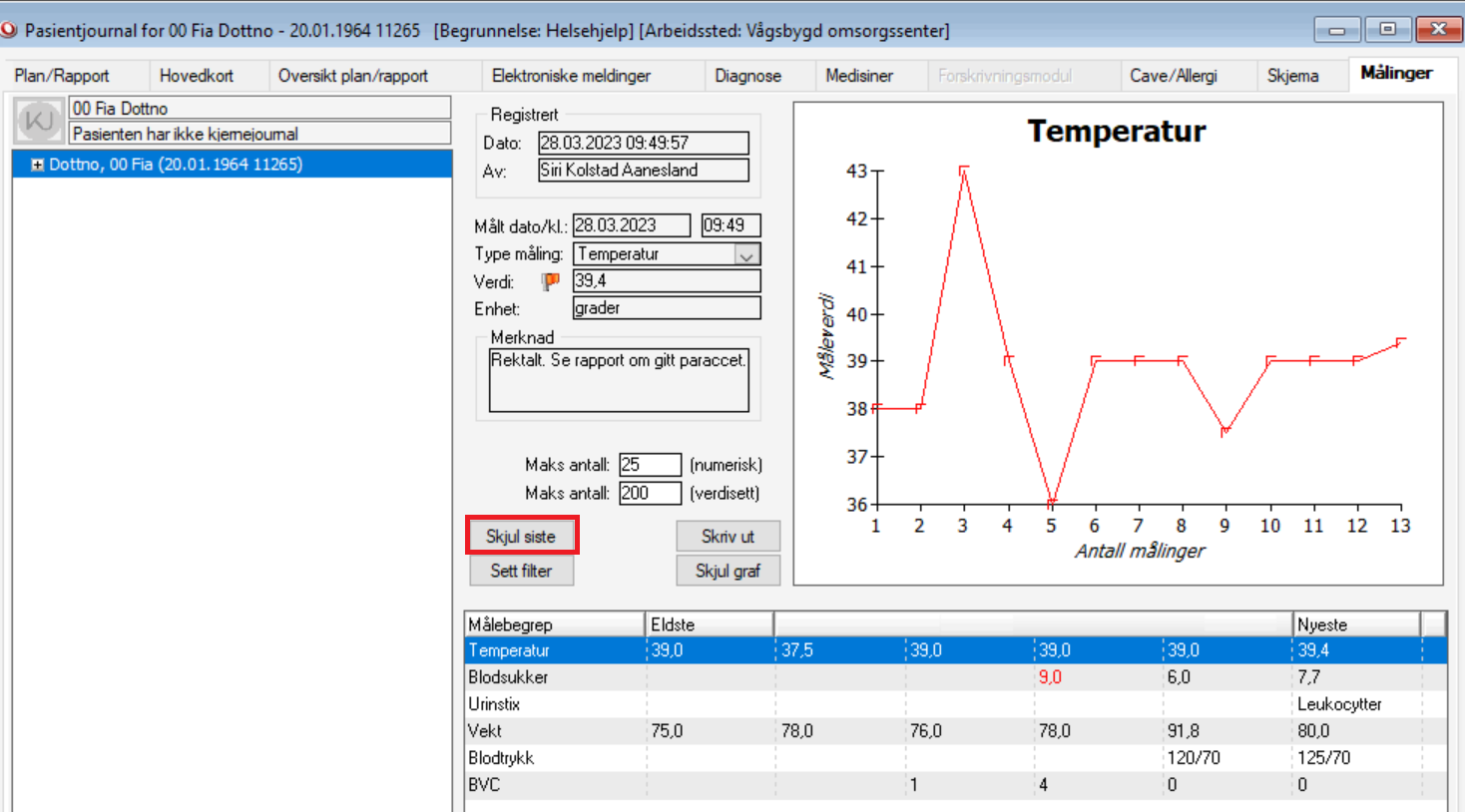This screenshot has height=812, width=1465.
Task: Click the orange flag icon beside Verdi
Action: coord(550,281)
